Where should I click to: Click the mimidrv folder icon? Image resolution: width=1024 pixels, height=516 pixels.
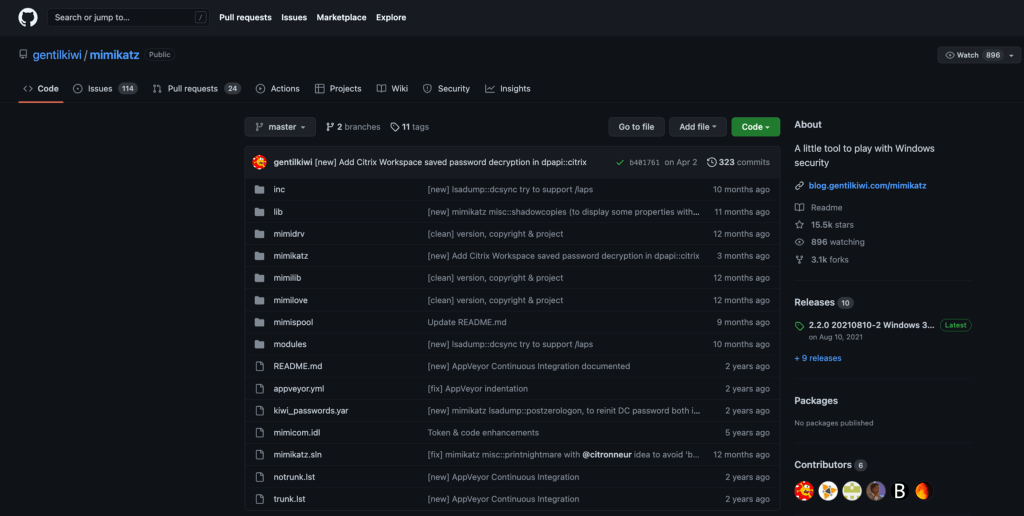259,234
